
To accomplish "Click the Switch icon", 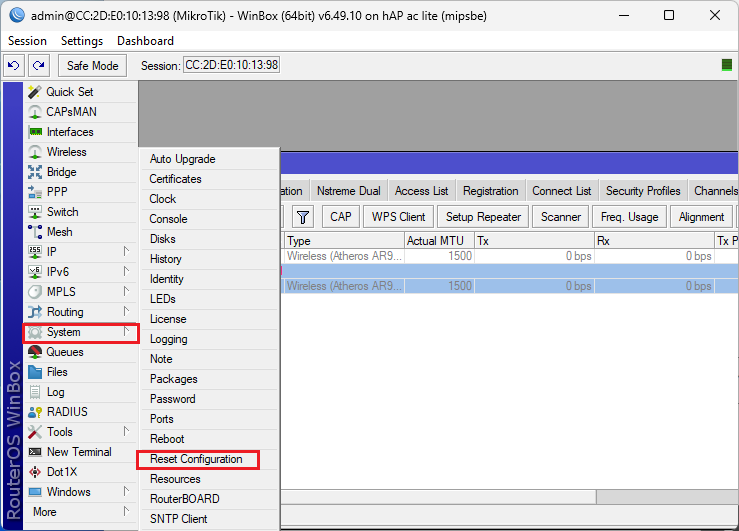I will click(35, 212).
